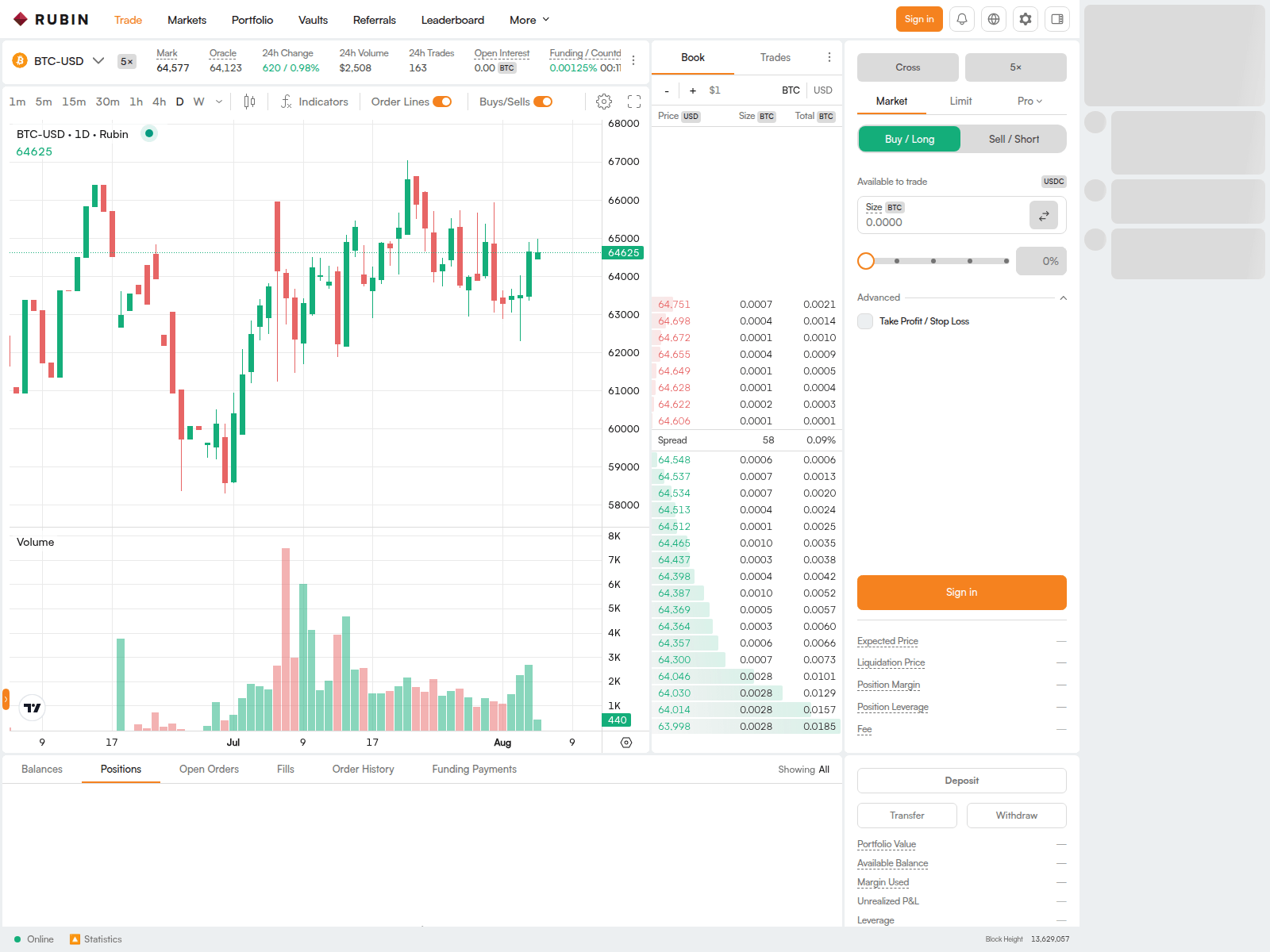
Task: Open the 5× leverage selector in order panel
Action: coord(1016,67)
